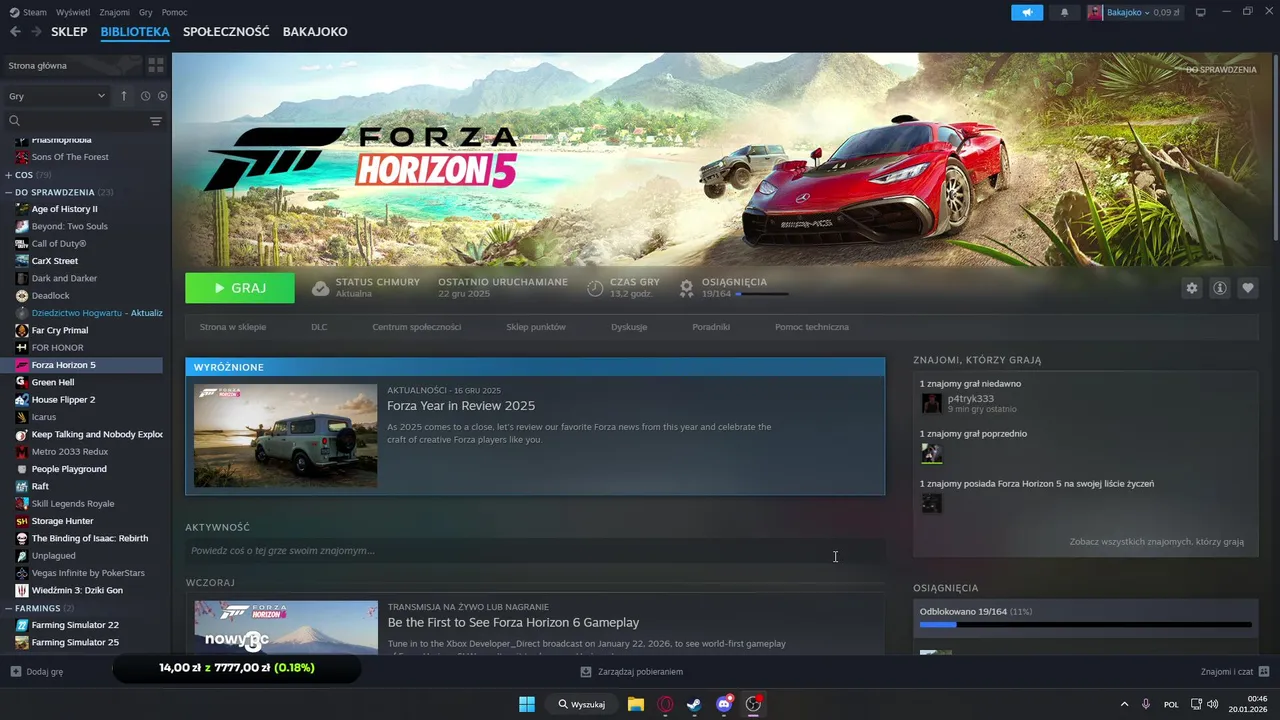Click the activity comment input field
Image resolution: width=1280 pixels, height=720 pixels.
tap(535, 551)
